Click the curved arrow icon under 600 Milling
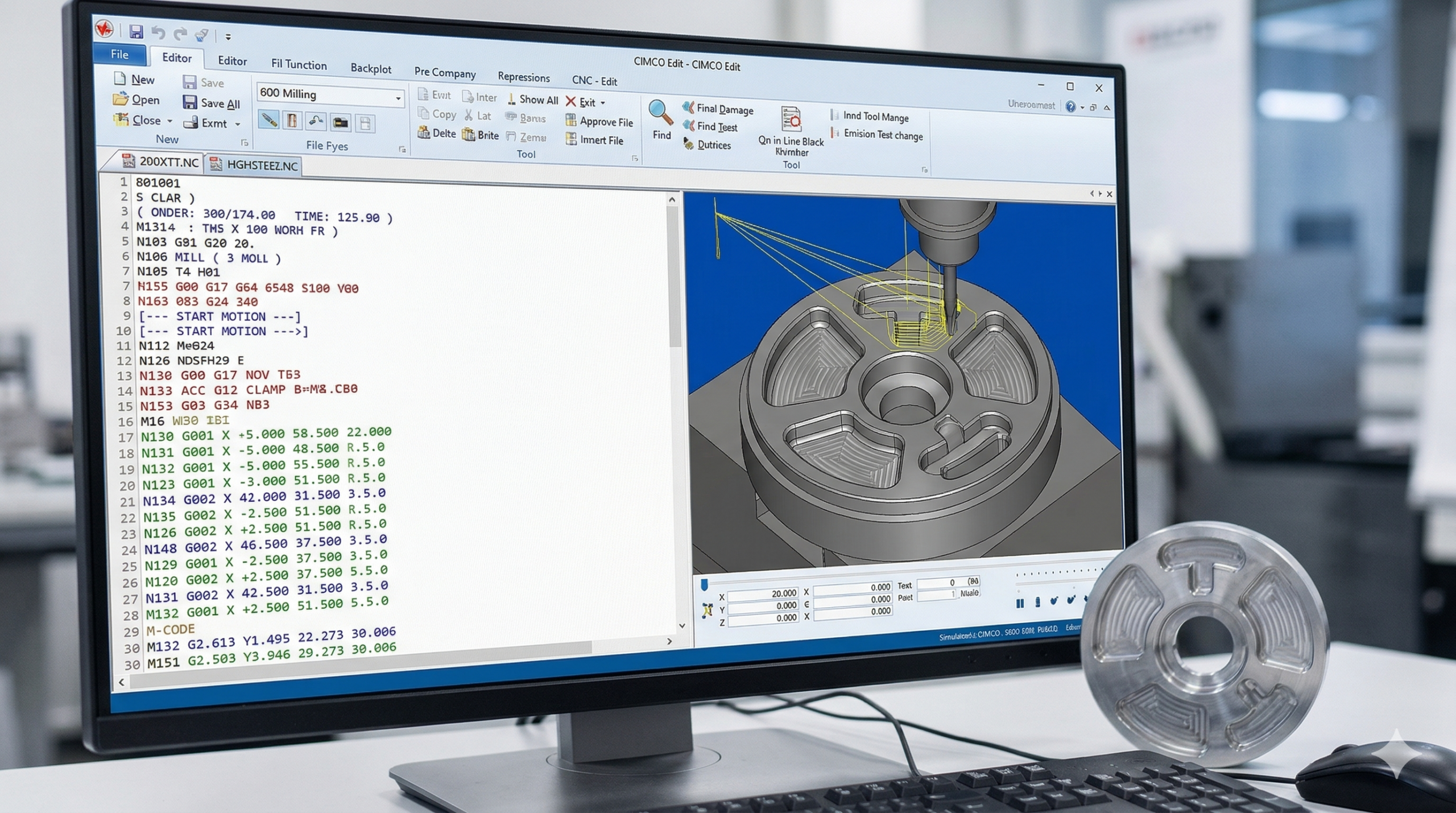This screenshot has width=1456, height=813. [x=316, y=121]
